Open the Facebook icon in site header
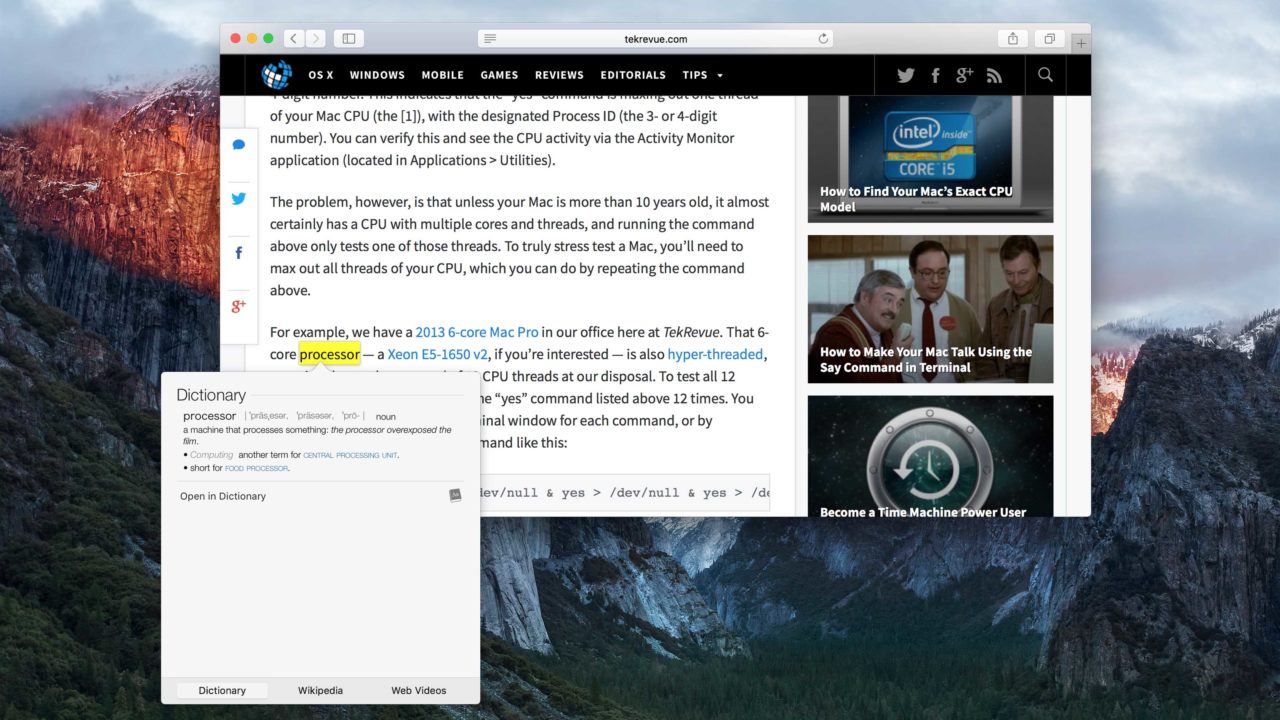Screen dimensions: 1280x720 coord(936,75)
